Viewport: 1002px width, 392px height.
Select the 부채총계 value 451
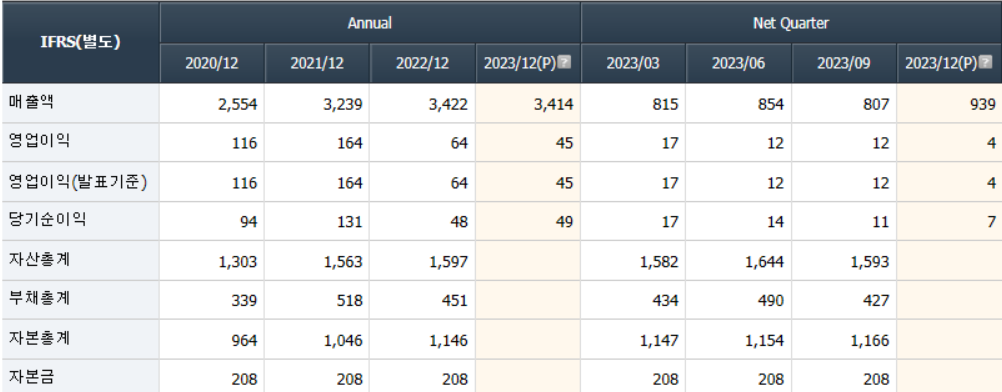(x=456, y=301)
